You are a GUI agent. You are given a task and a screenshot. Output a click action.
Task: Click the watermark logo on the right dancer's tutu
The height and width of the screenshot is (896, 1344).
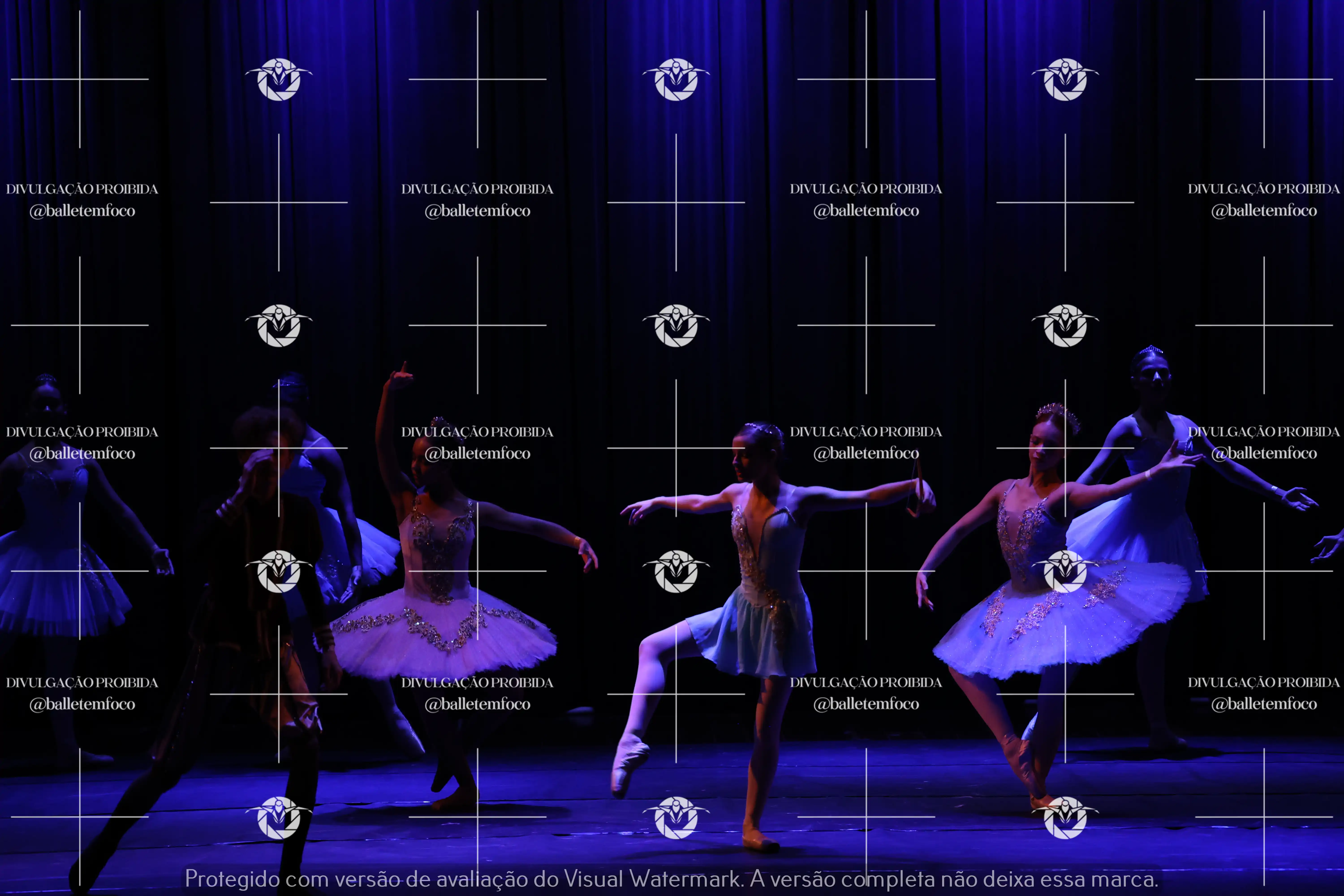[1065, 571]
